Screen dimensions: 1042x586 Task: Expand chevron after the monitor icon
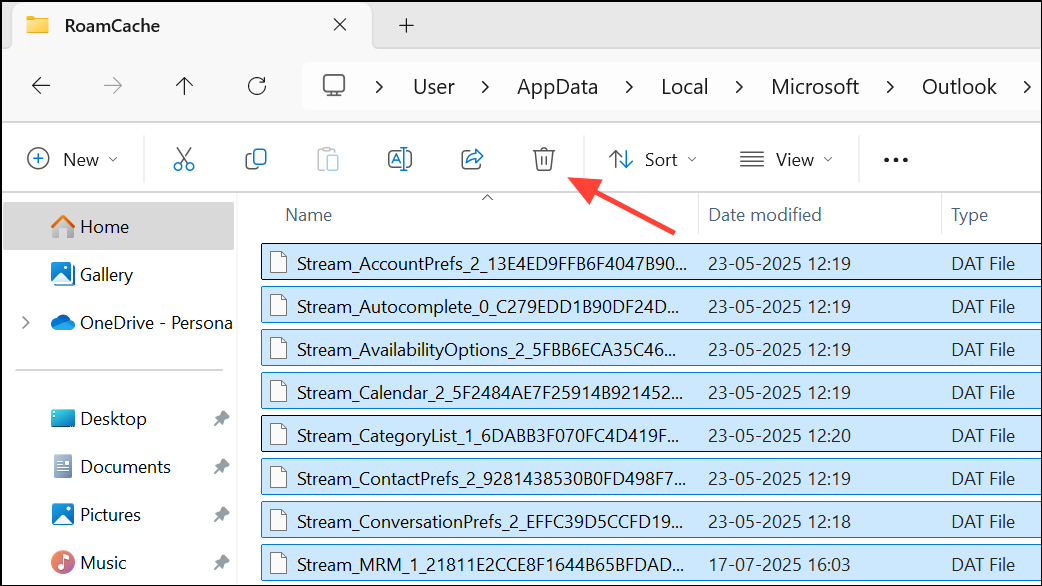pyautogui.click(x=379, y=87)
